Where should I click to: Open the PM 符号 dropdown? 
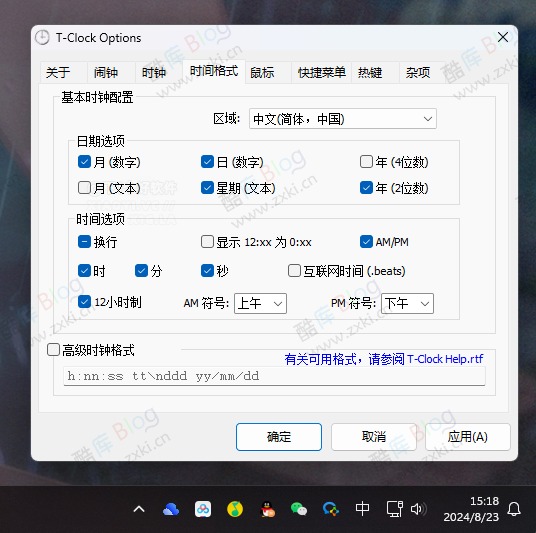[x=407, y=303]
